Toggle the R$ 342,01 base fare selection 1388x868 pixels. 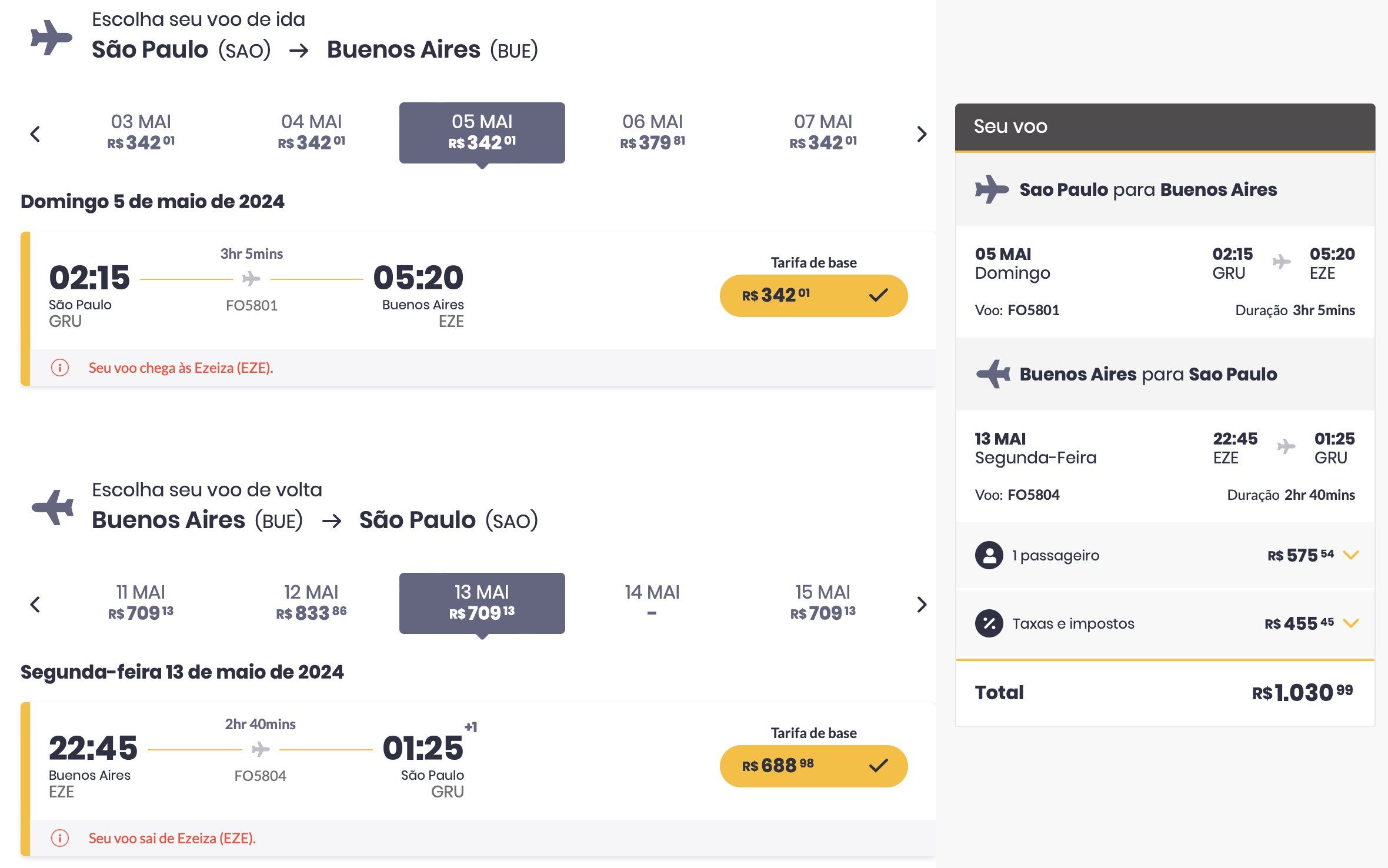pyautogui.click(x=813, y=295)
